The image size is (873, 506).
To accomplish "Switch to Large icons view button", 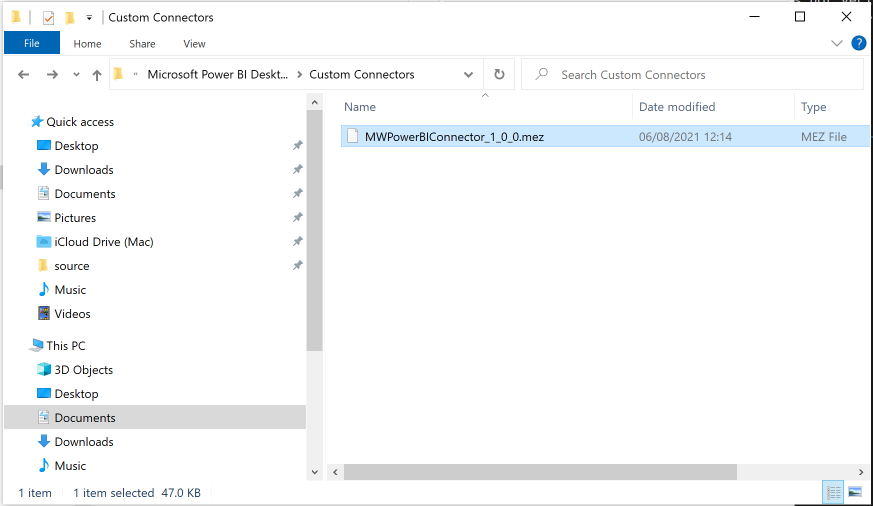I will [855, 493].
